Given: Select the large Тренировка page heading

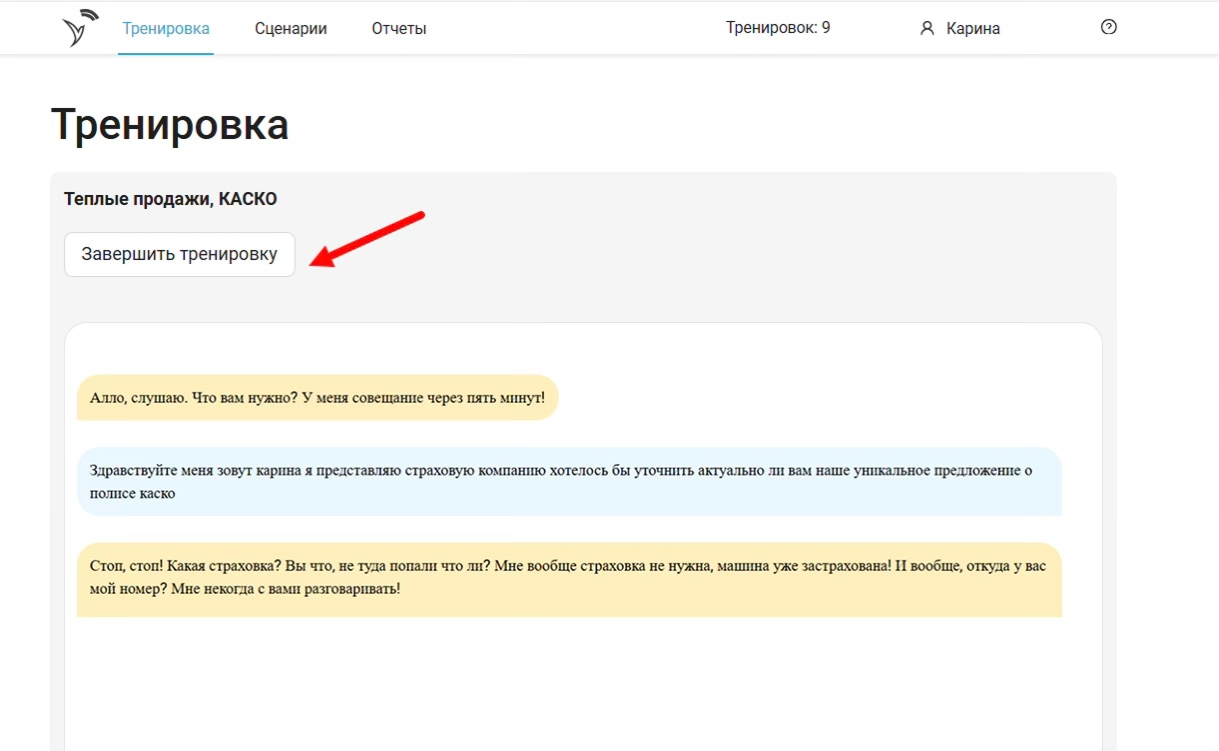Looking at the screenshot, I should pos(170,125).
